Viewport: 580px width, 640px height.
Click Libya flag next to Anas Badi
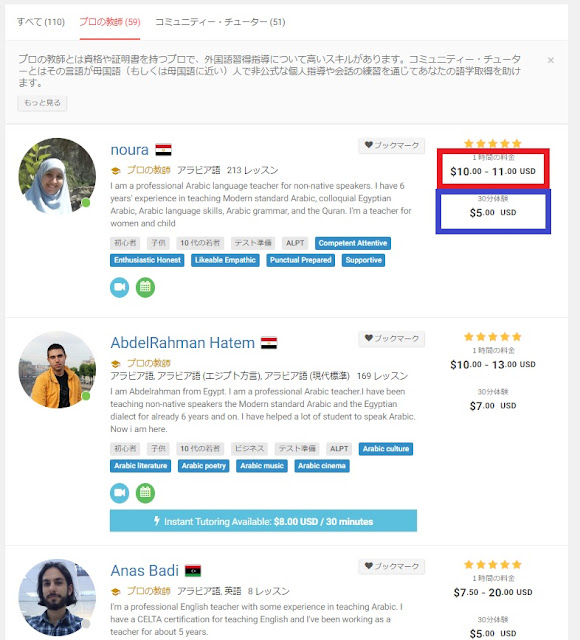[193, 571]
